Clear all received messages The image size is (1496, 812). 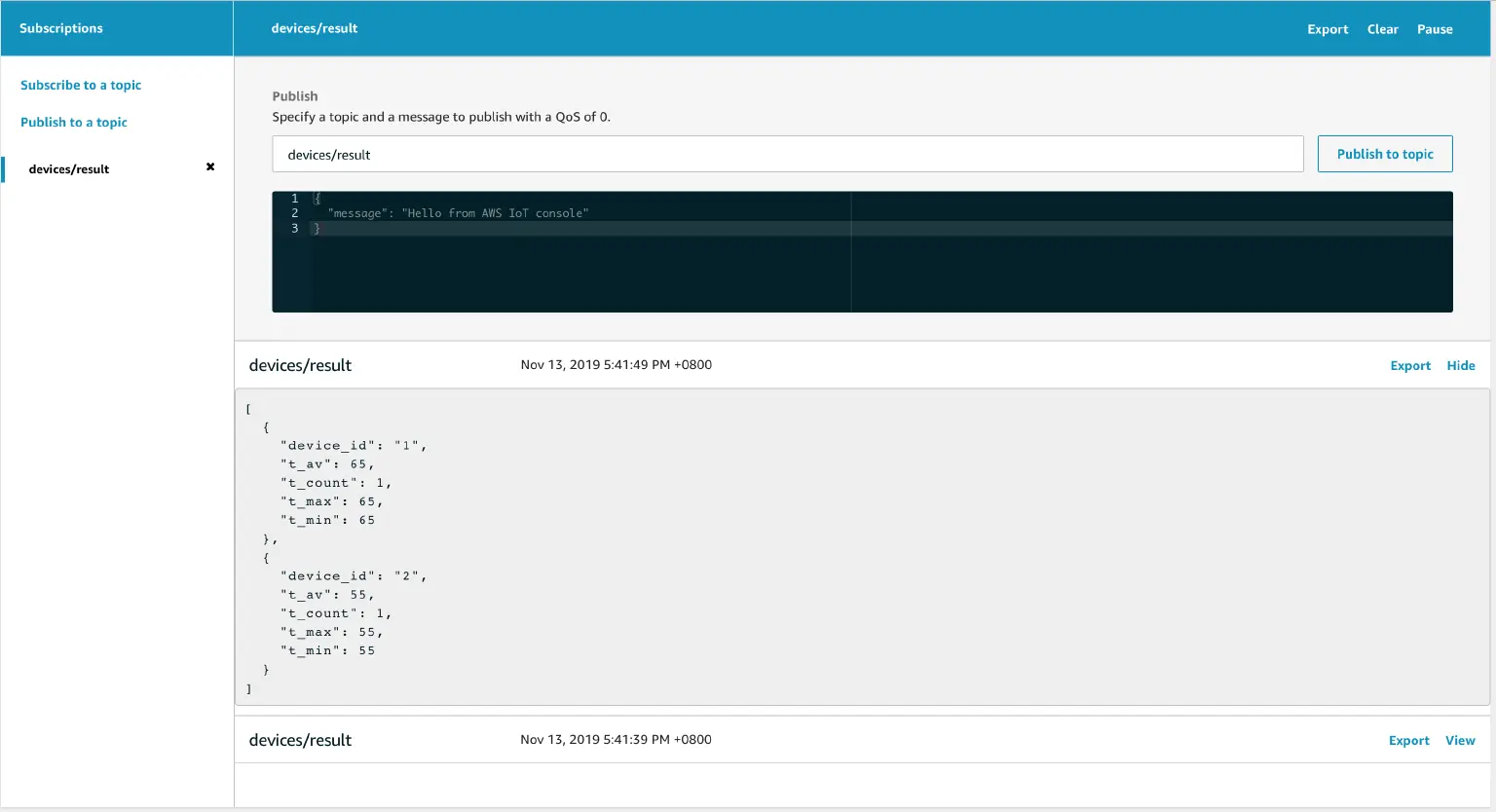pyautogui.click(x=1382, y=28)
